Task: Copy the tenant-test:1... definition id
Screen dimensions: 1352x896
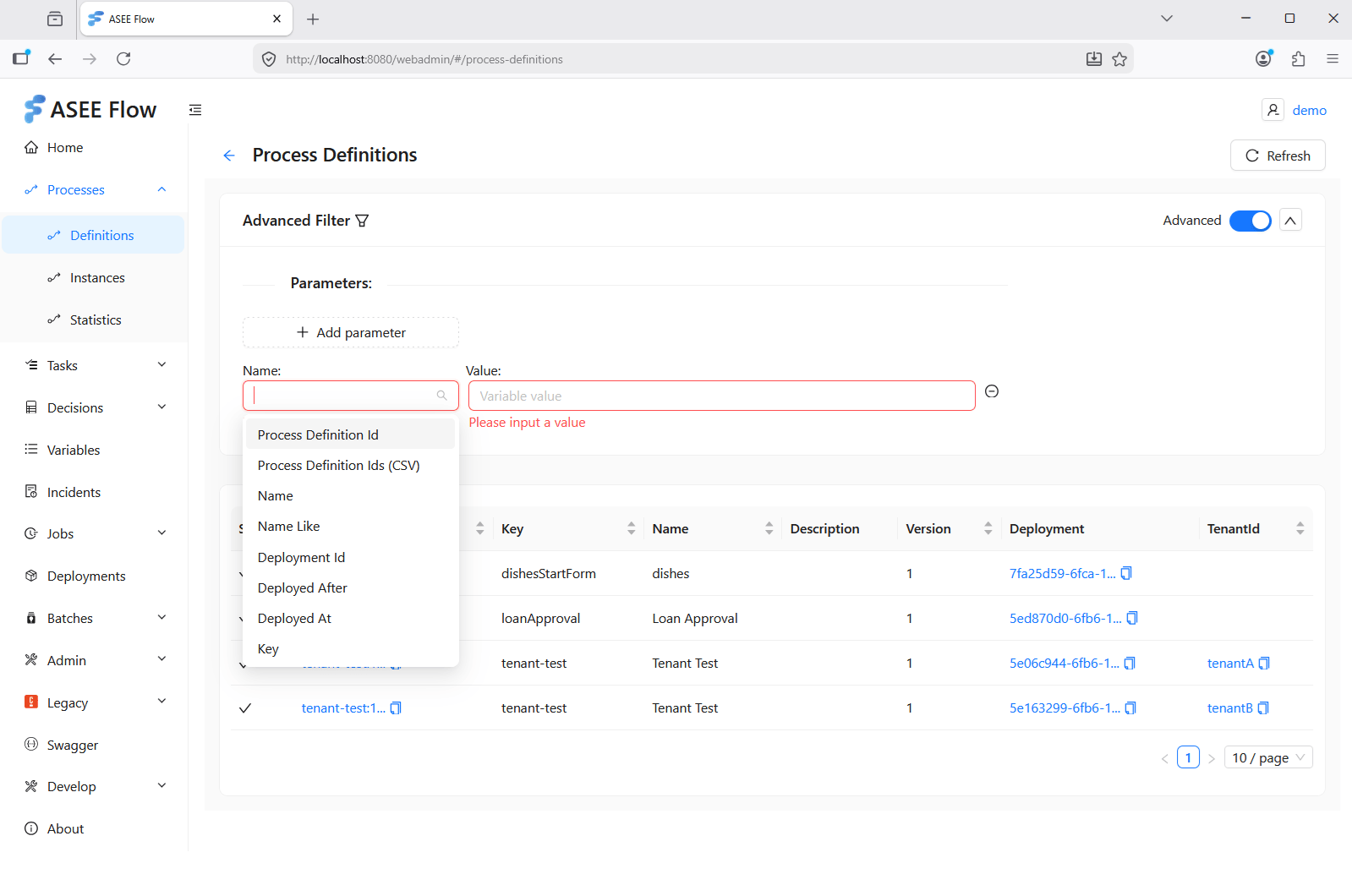Action: (x=396, y=708)
